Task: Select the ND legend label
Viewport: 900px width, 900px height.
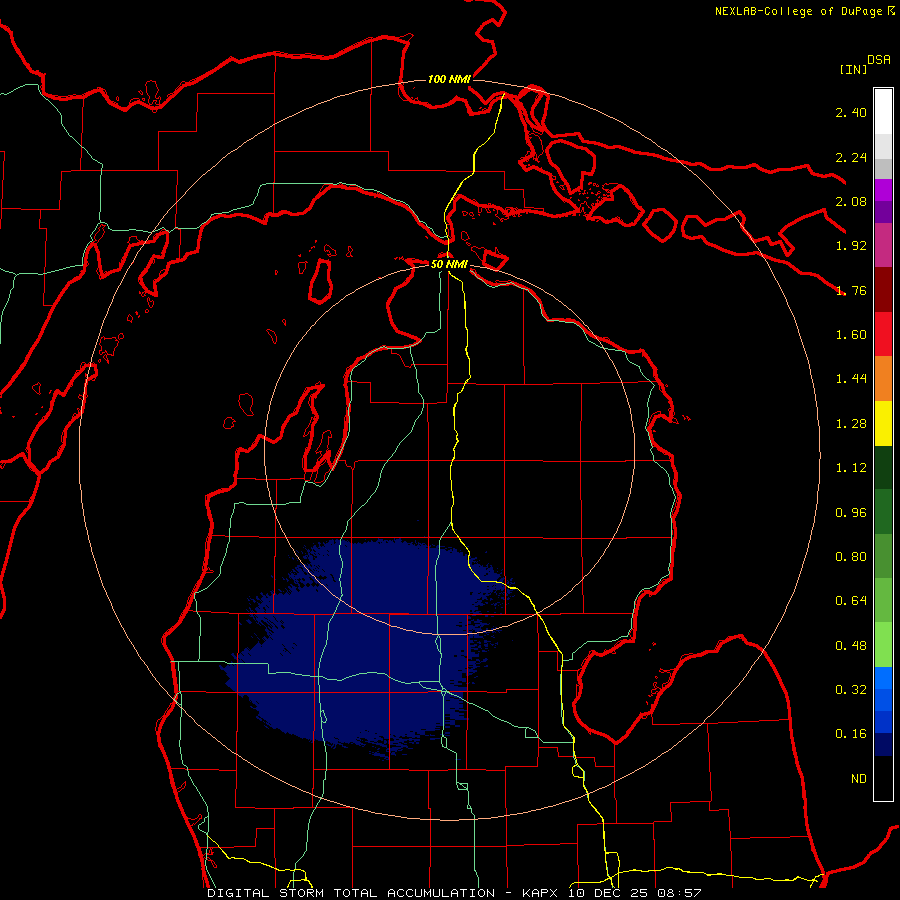Action: (x=859, y=779)
